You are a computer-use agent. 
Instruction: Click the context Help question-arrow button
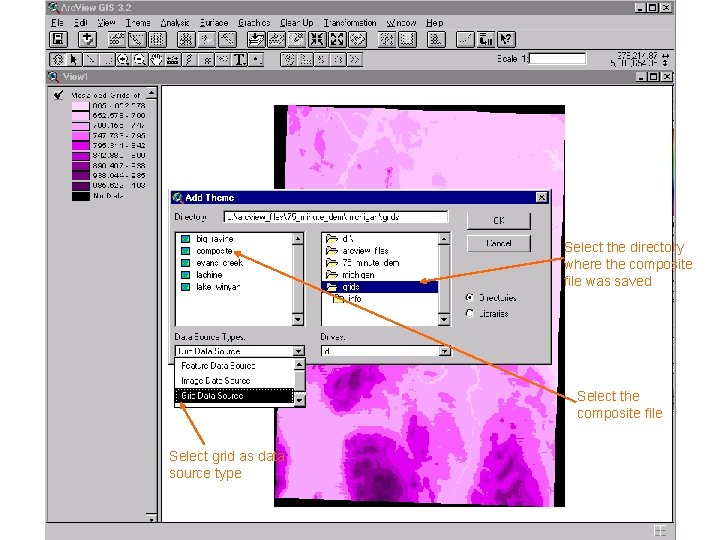[x=506, y=39]
